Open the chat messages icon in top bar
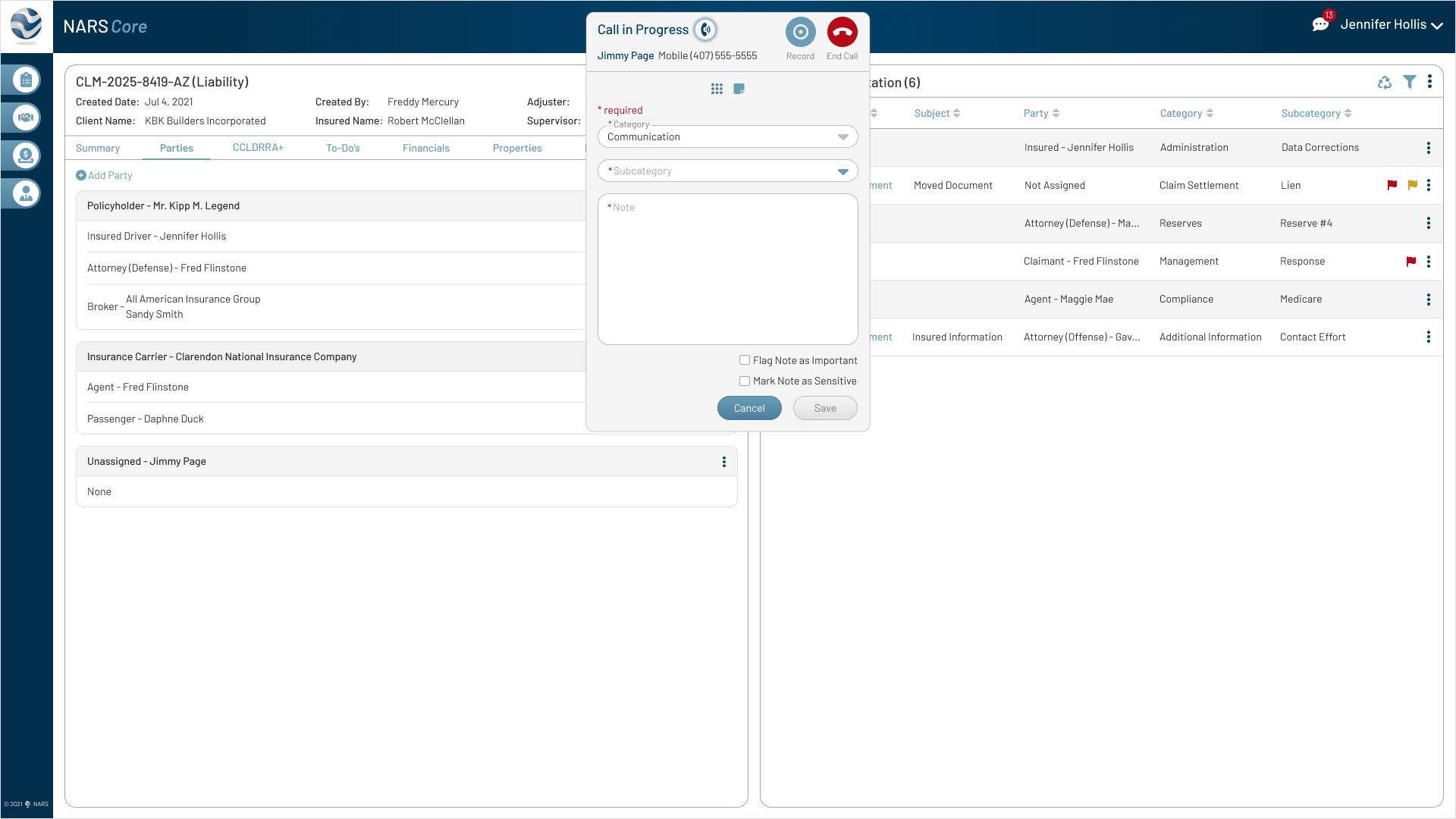Viewport: 1456px width, 819px height. (1320, 24)
